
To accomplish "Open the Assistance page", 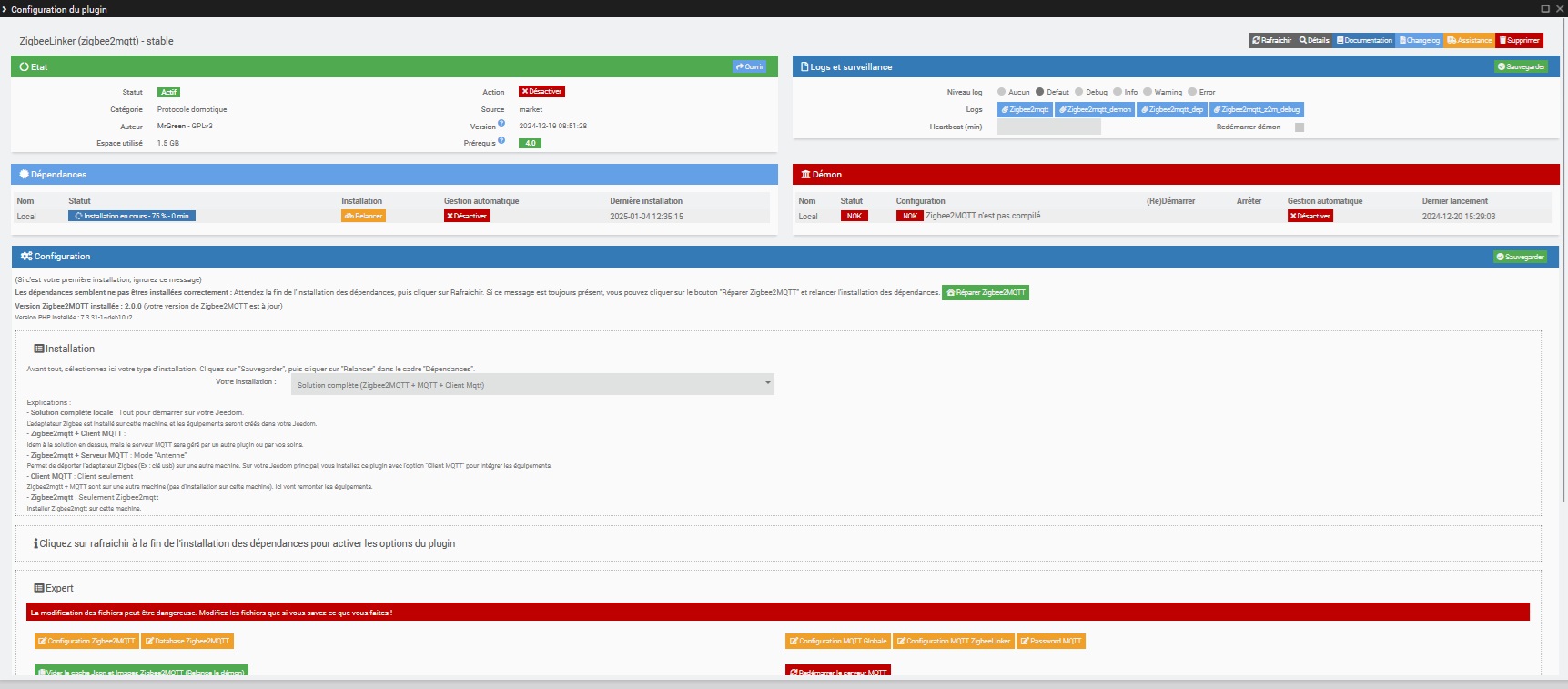I will tap(1470, 40).
